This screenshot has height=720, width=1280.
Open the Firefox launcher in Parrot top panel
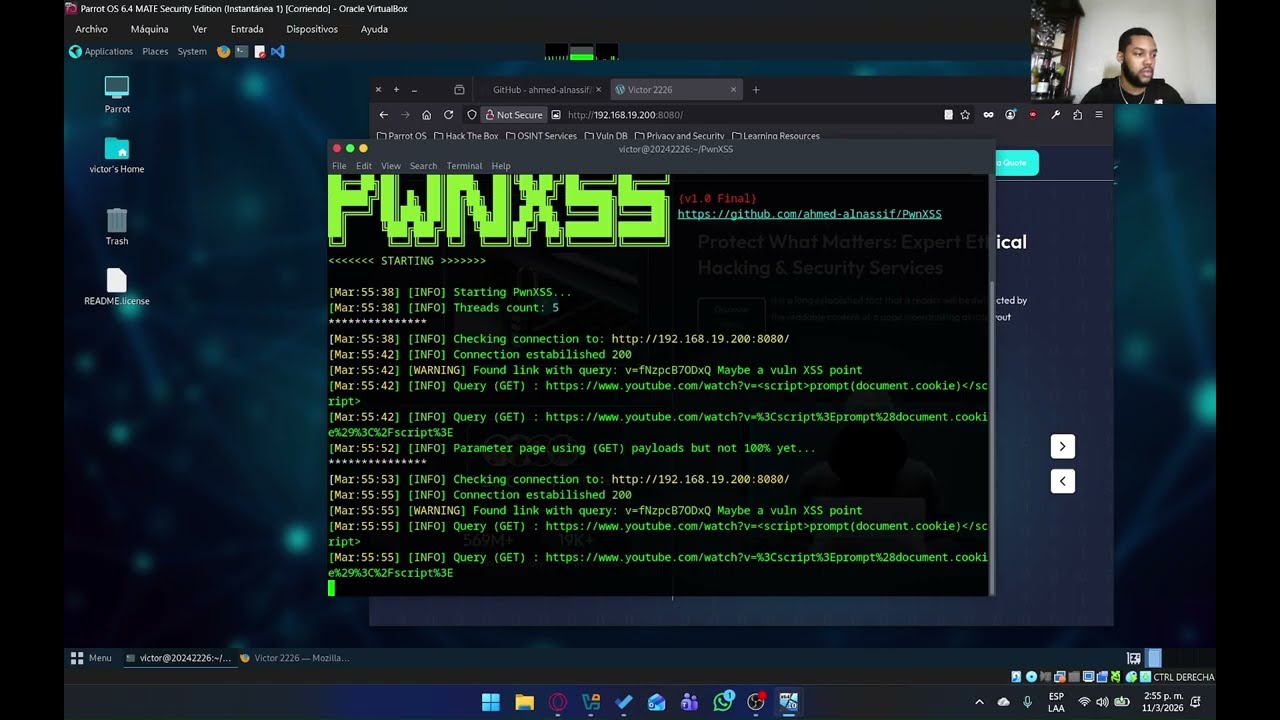coord(223,51)
